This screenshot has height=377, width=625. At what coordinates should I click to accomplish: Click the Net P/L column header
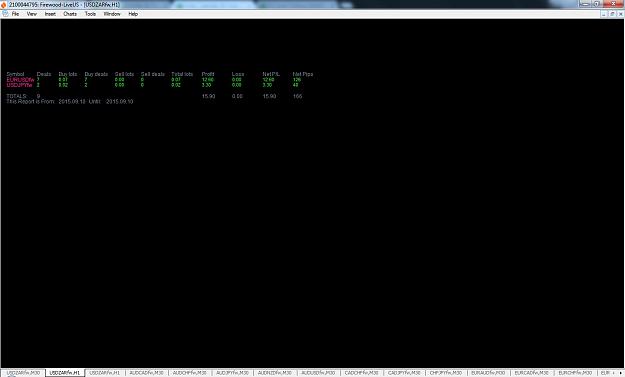(271, 74)
